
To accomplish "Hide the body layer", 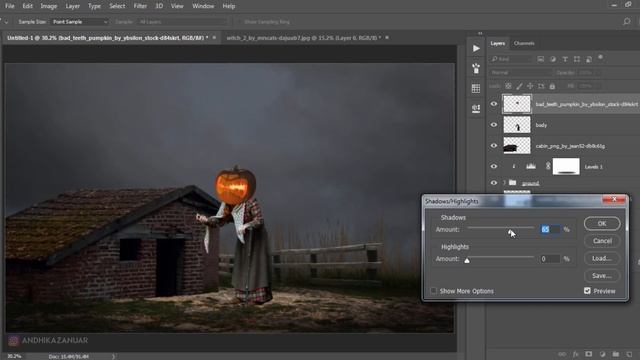I will tap(494, 124).
